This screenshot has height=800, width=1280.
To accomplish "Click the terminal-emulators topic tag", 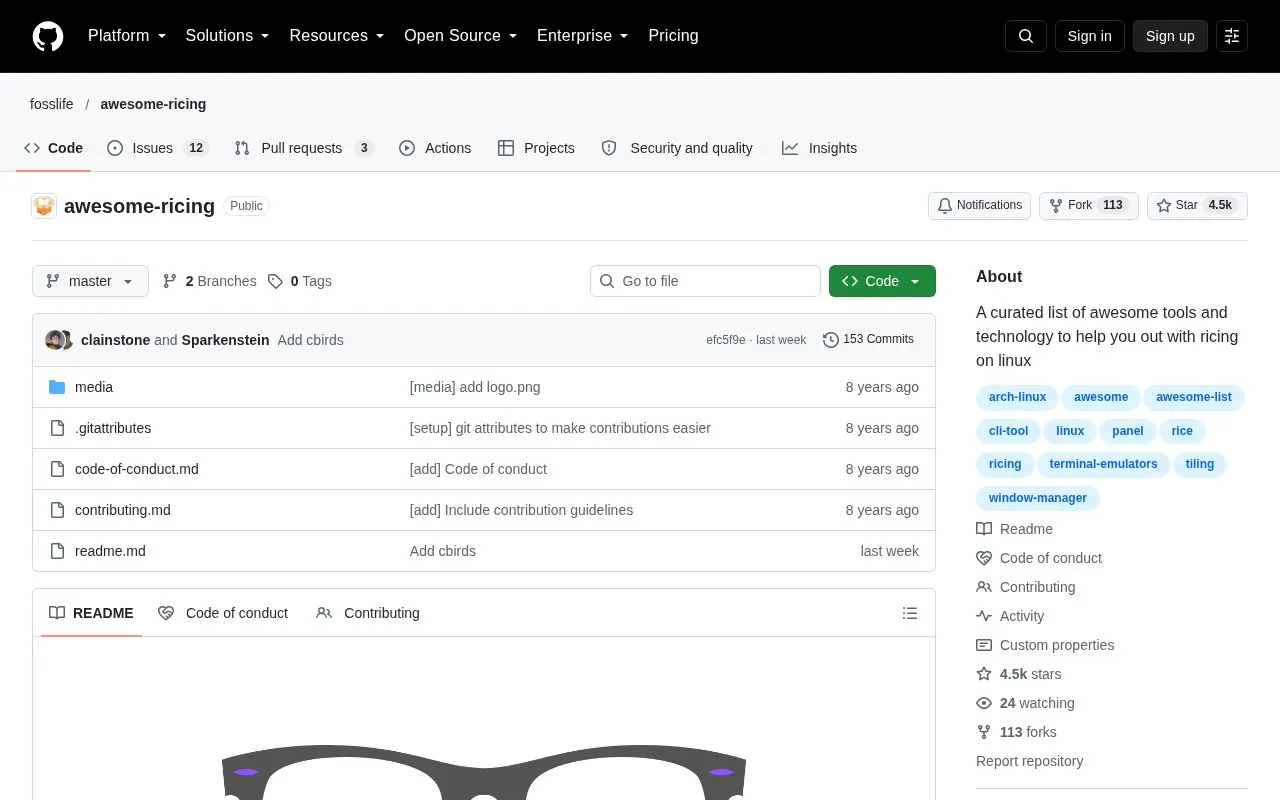I will 1103,464.
